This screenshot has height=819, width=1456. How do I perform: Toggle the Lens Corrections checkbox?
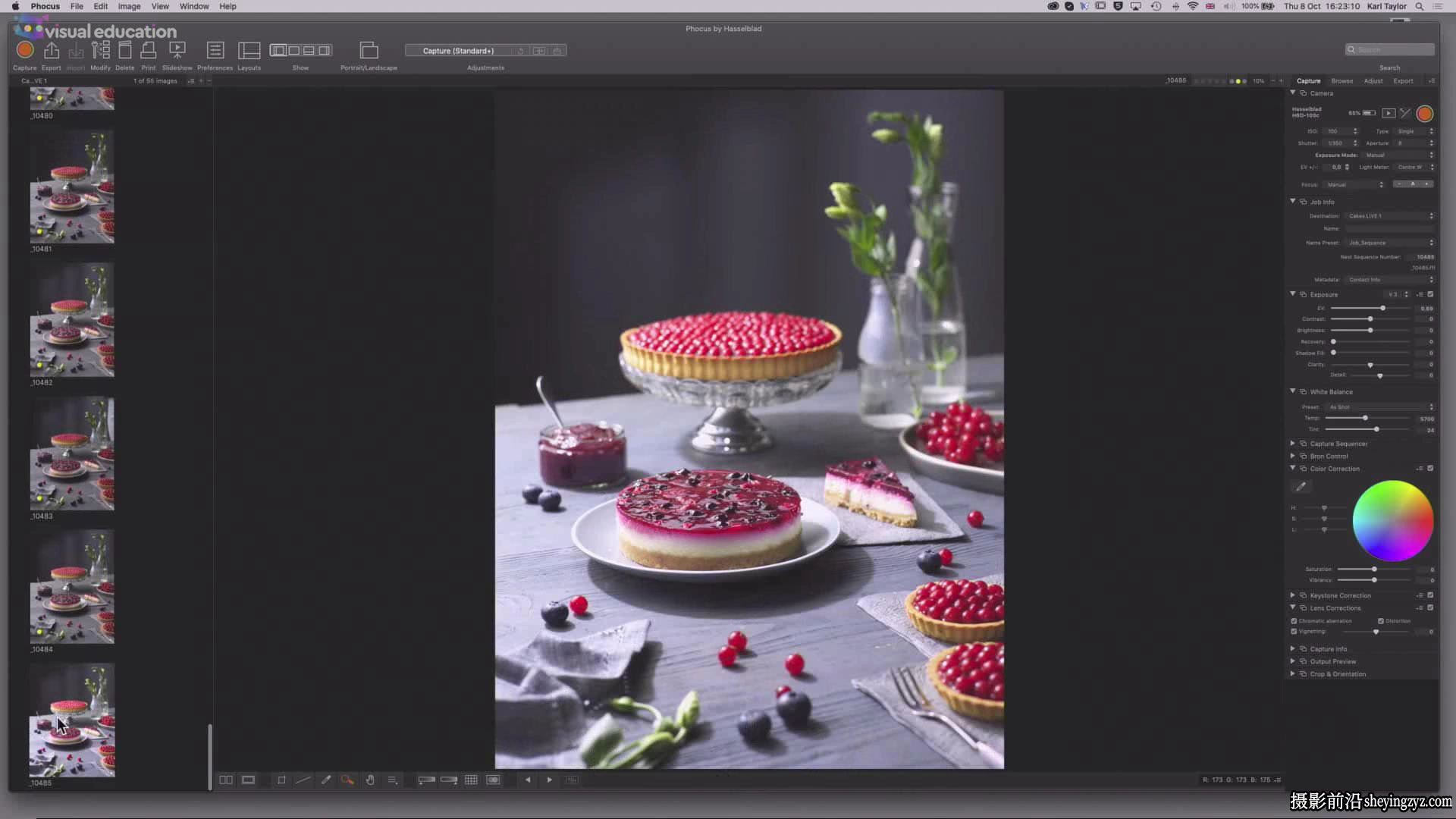(x=1431, y=607)
